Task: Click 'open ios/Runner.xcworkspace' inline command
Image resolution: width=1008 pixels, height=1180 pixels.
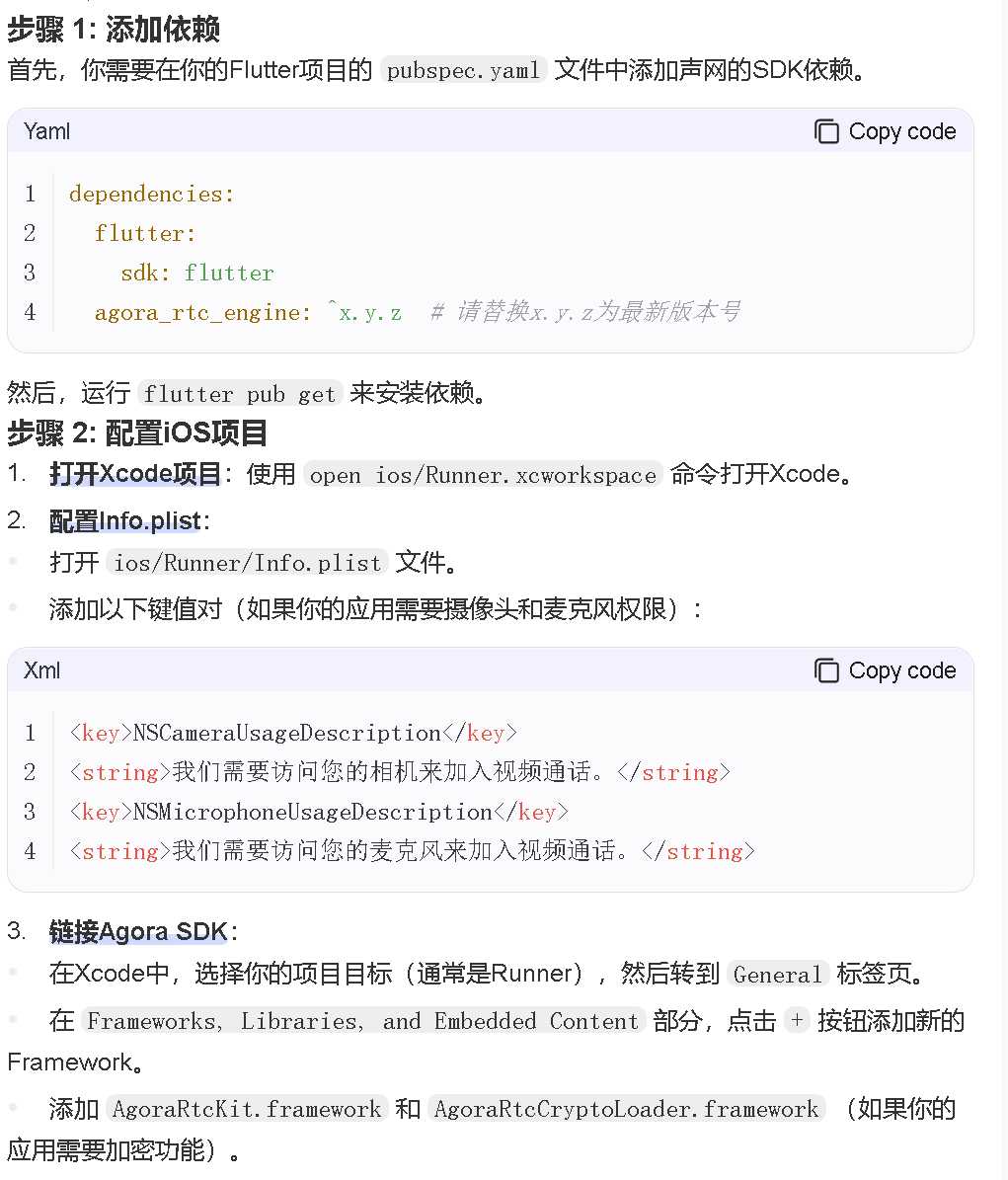Action: pyautogui.click(x=483, y=475)
